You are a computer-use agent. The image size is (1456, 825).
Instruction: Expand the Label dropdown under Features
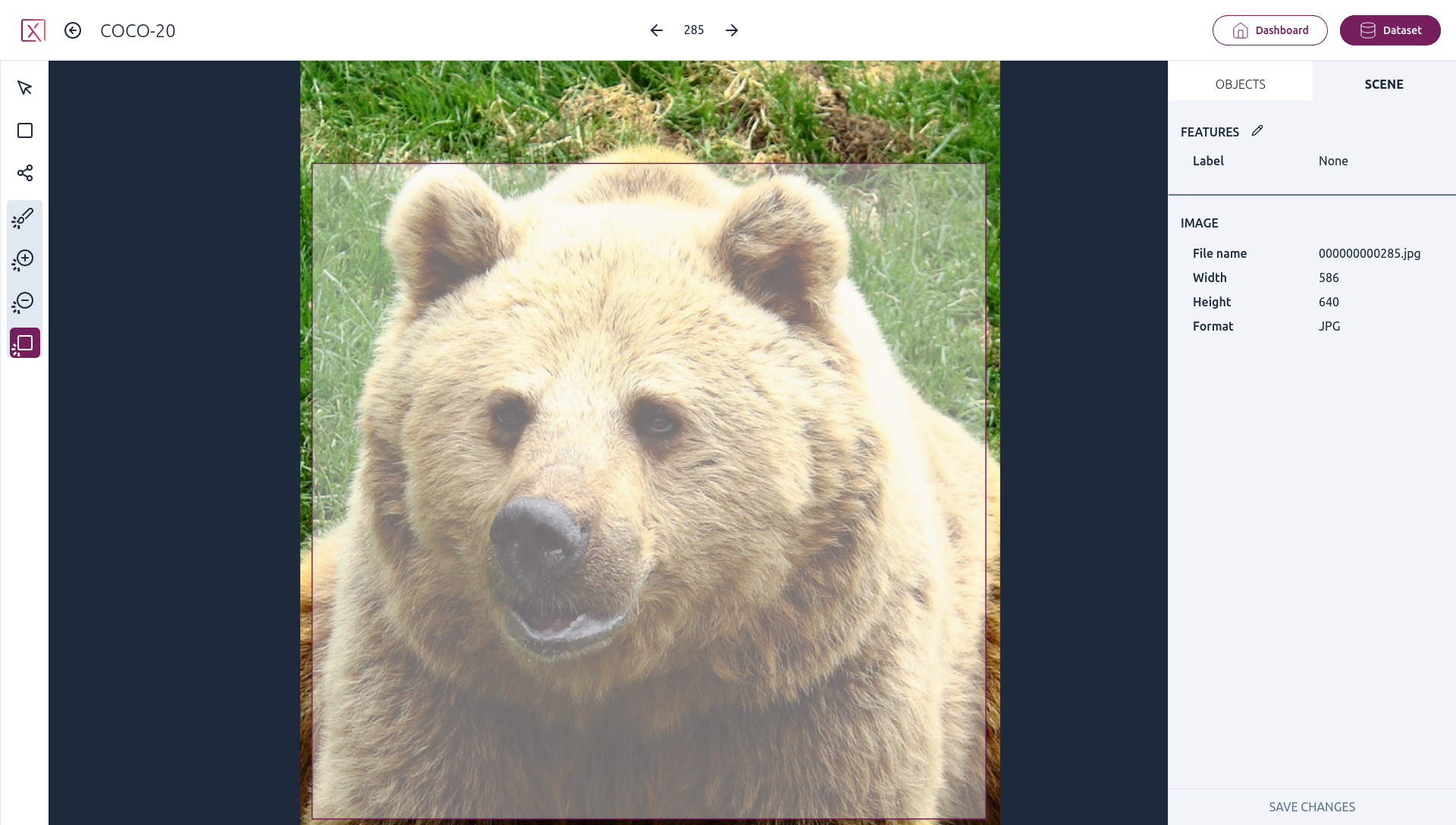tap(1334, 161)
